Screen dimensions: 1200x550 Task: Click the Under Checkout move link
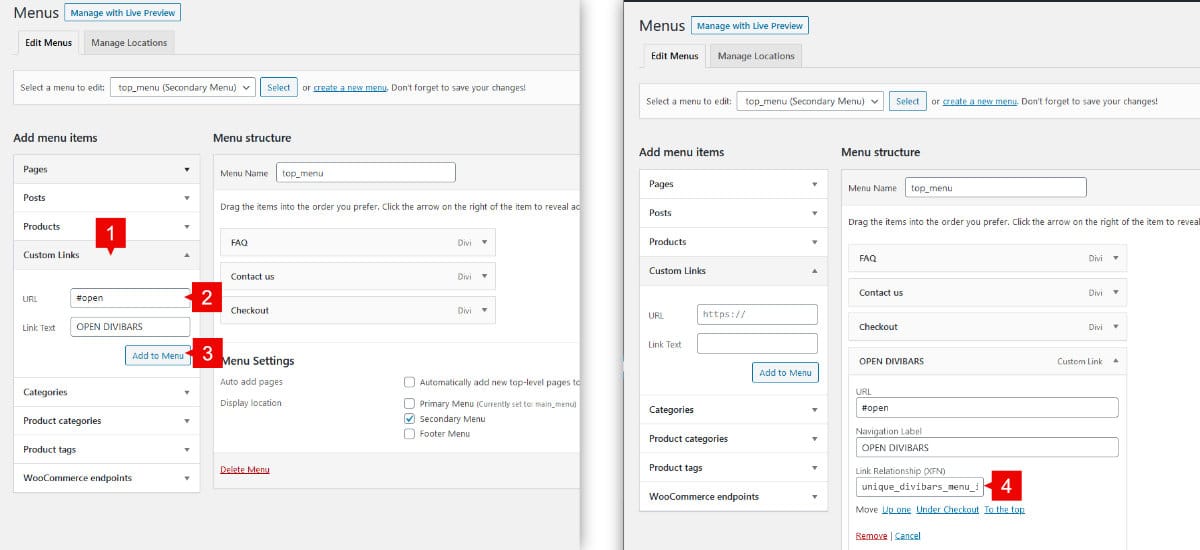pos(947,510)
